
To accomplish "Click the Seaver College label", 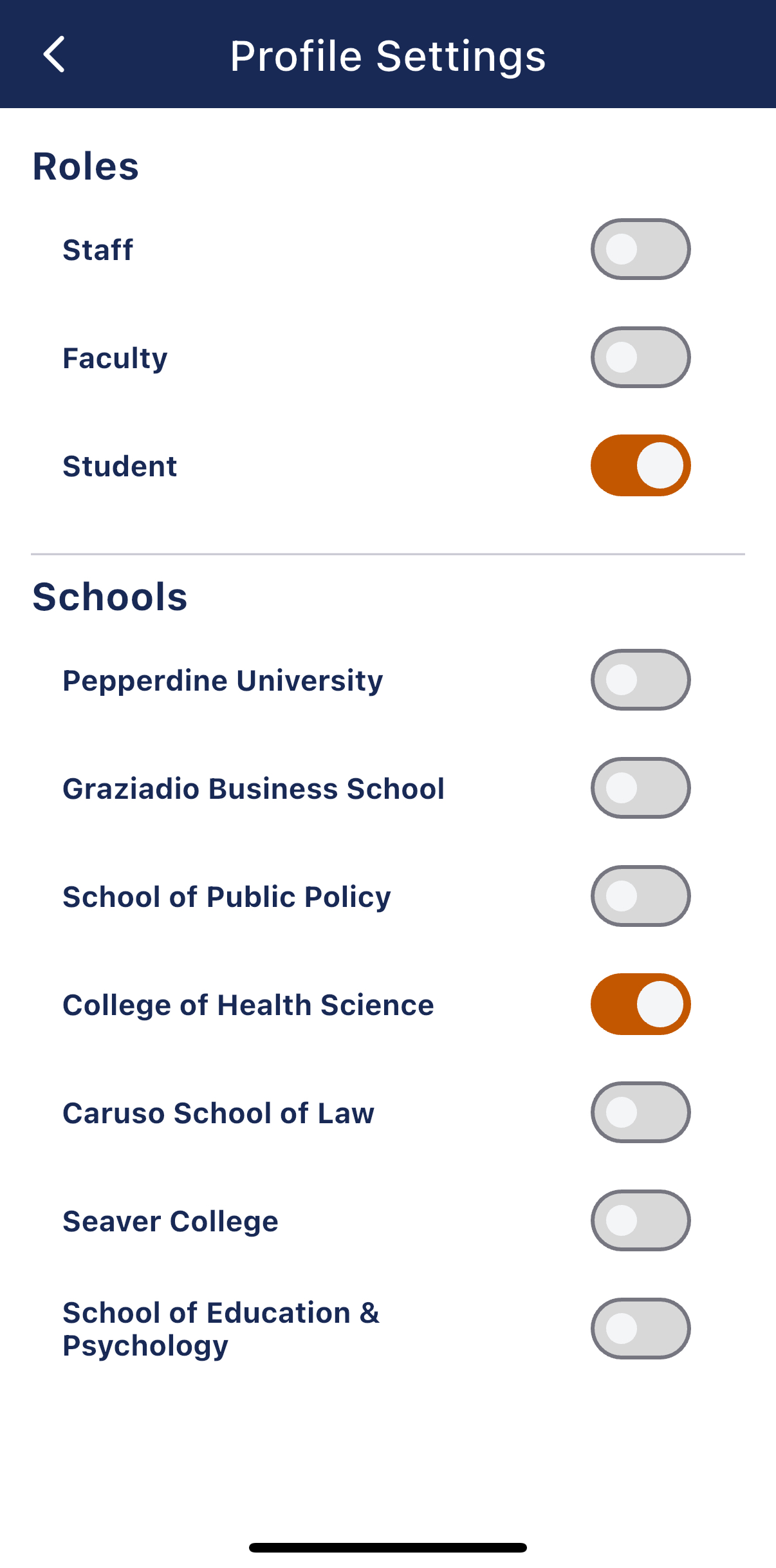I will (x=171, y=1222).
